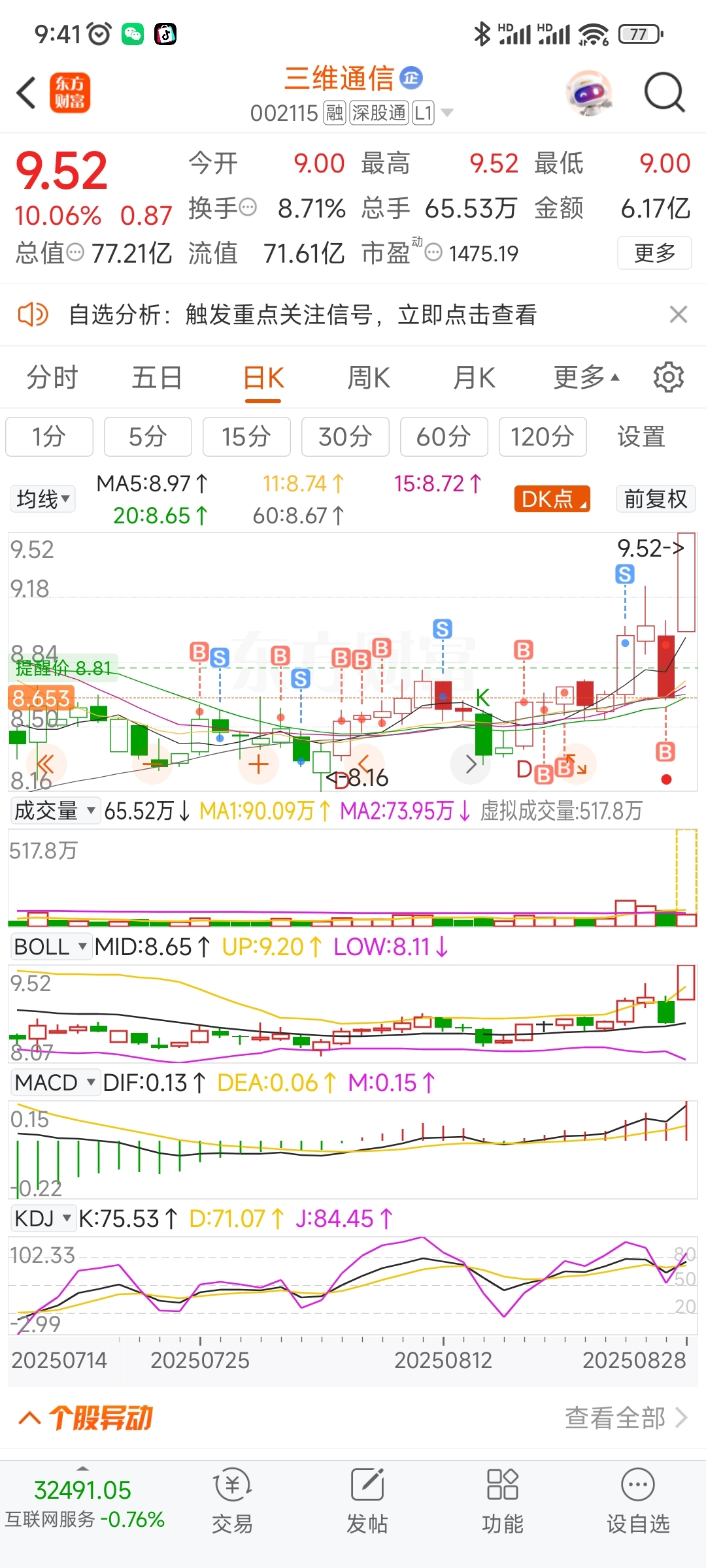Image resolution: width=706 pixels, height=1568 pixels.
Task: Open the 发帖 post icon
Action: [x=367, y=1501]
